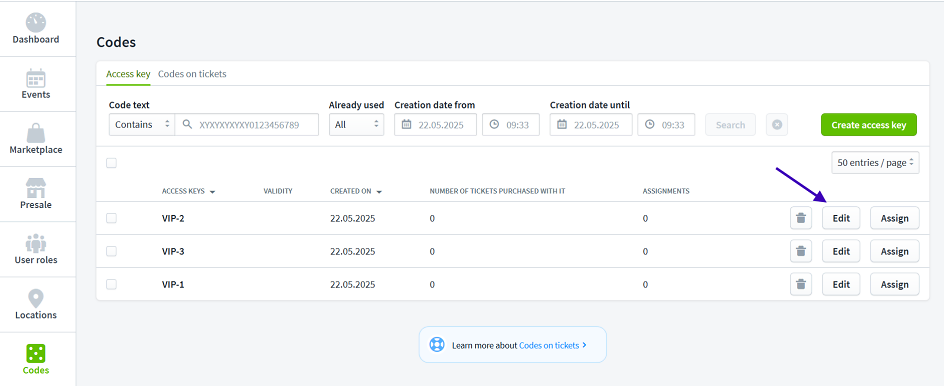Delete VIP-2 with trash icon

click(x=801, y=218)
